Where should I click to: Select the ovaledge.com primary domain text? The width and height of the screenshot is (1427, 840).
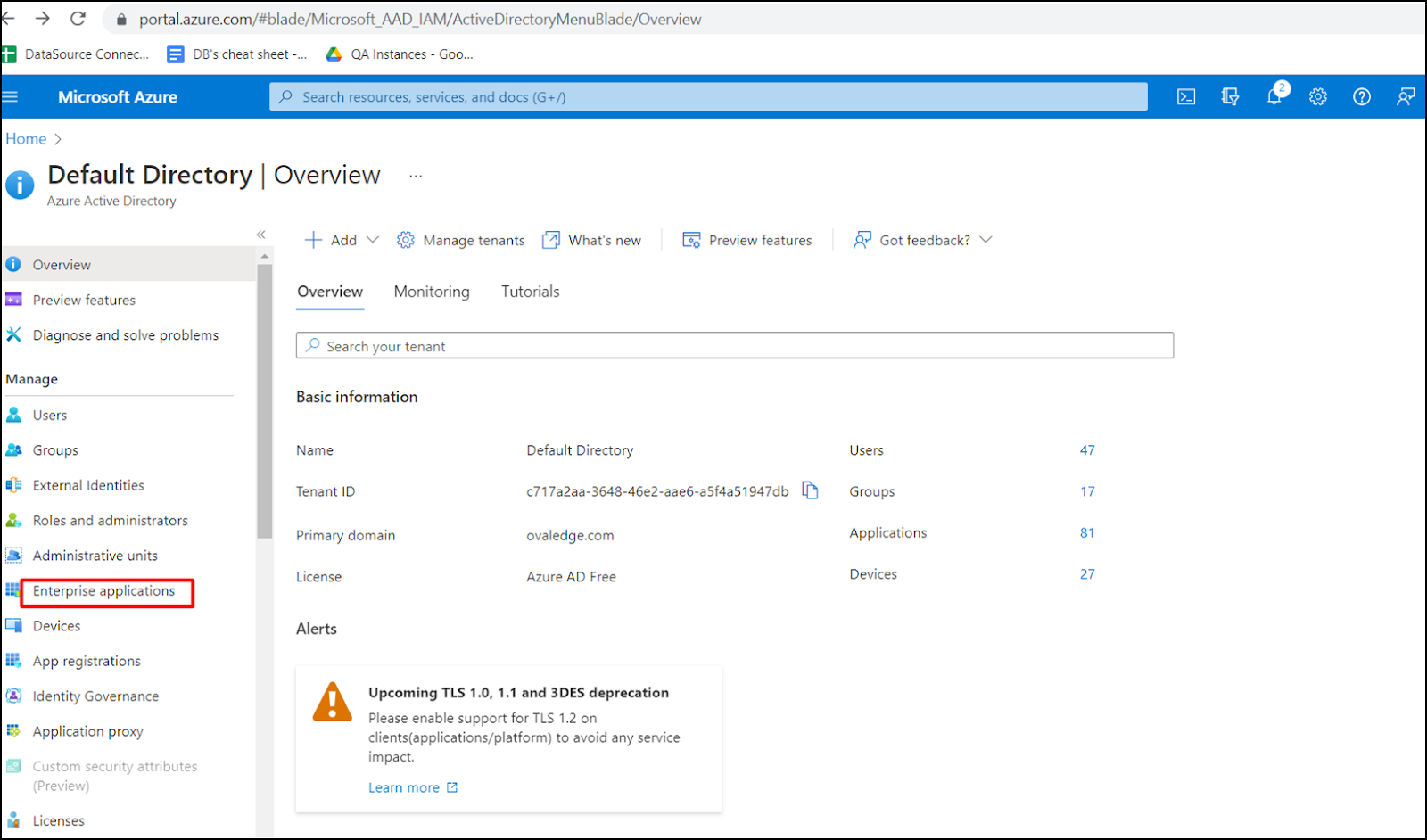coord(570,535)
